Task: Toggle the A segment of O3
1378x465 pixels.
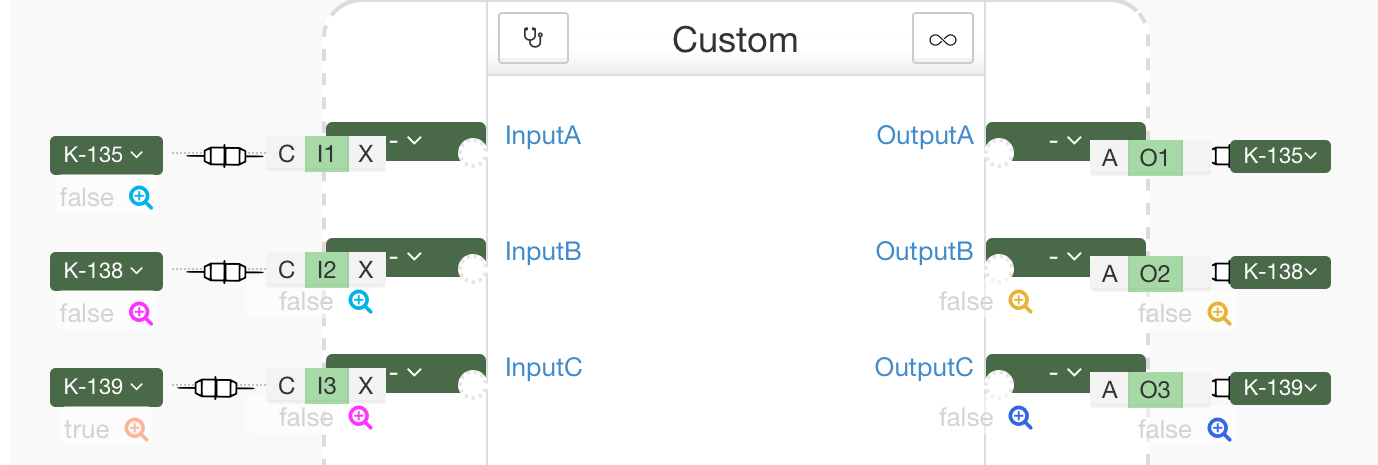Action: click(1109, 390)
